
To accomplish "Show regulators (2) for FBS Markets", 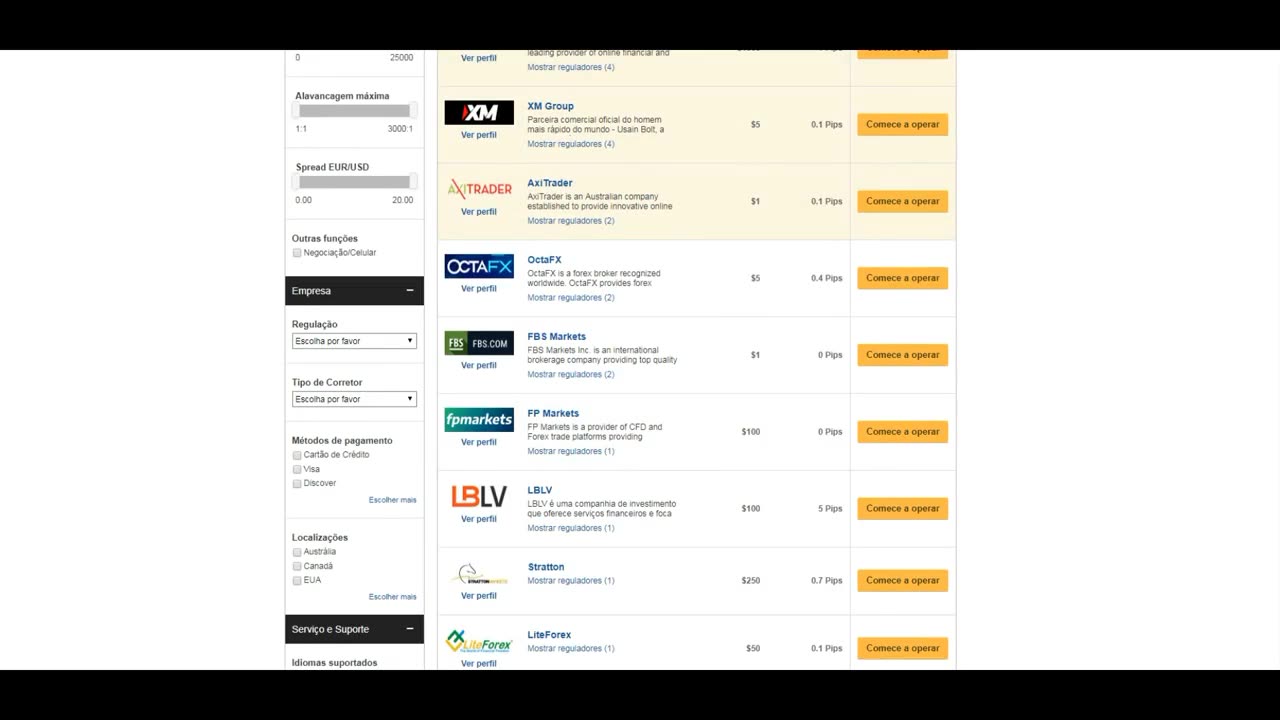I will [571, 375].
